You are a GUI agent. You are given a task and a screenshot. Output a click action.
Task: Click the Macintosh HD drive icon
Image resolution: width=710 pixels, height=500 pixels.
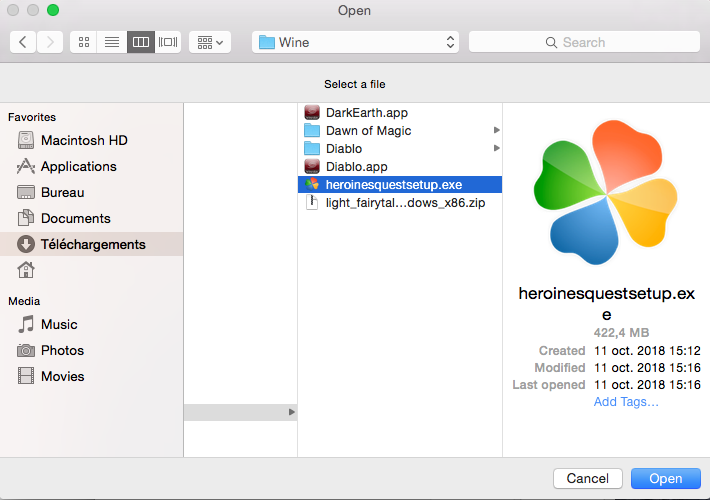[26, 140]
